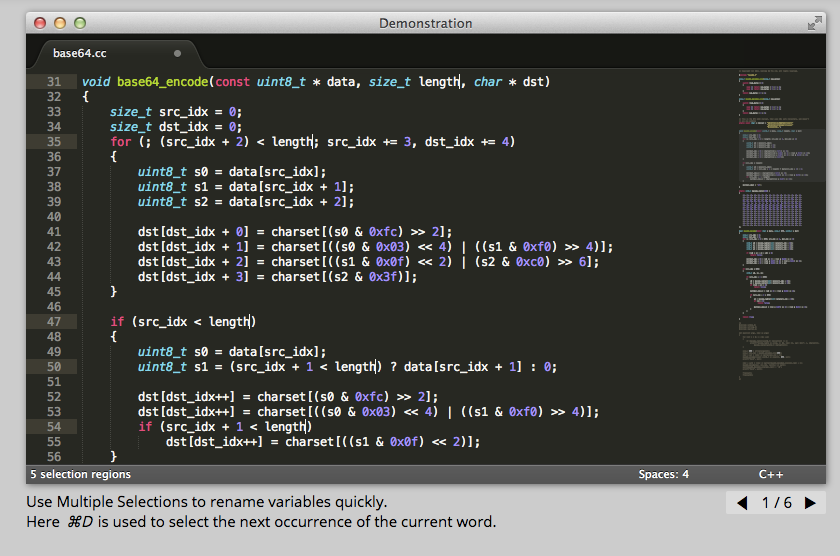Screen dimensions: 840x556
Task: Click line number 54 in the gutter
Action: (x=54, y=427)
